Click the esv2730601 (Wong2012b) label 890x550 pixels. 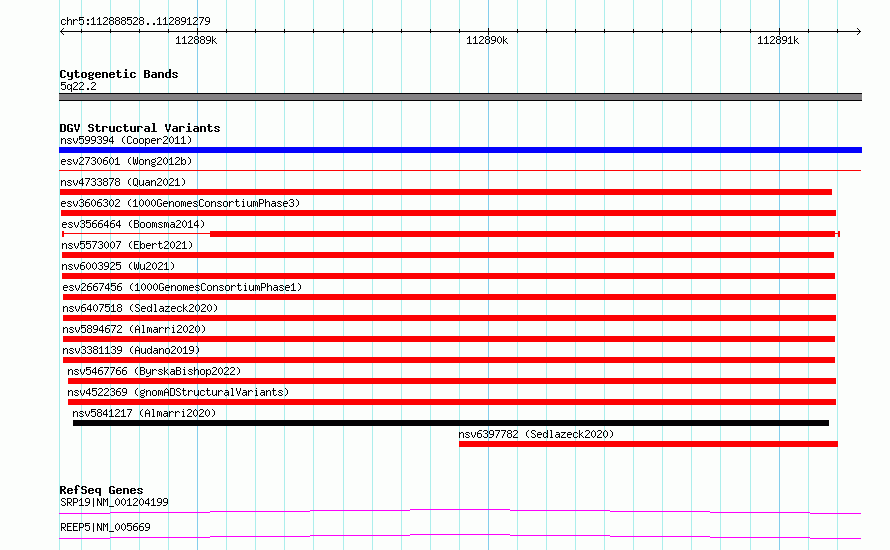tap(126, 161)
